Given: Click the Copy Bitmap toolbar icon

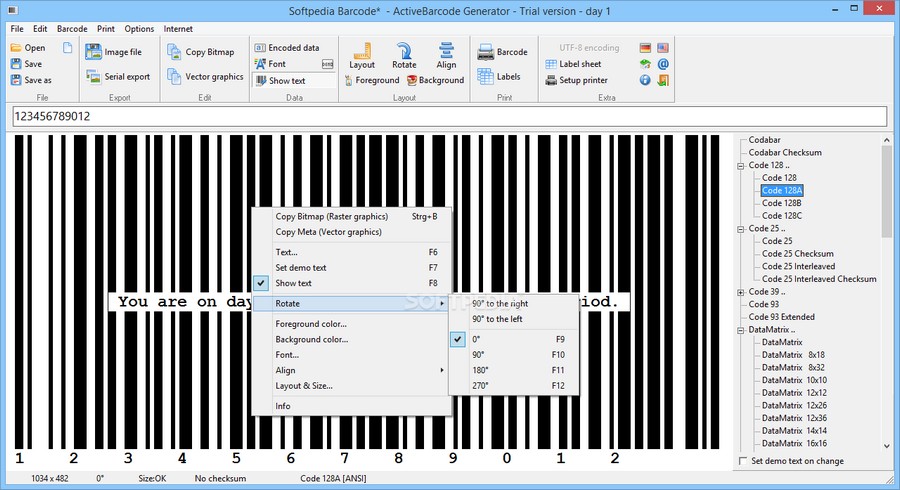Looking at the screenshot, I should pyautogui.click(x=174, y=52).
